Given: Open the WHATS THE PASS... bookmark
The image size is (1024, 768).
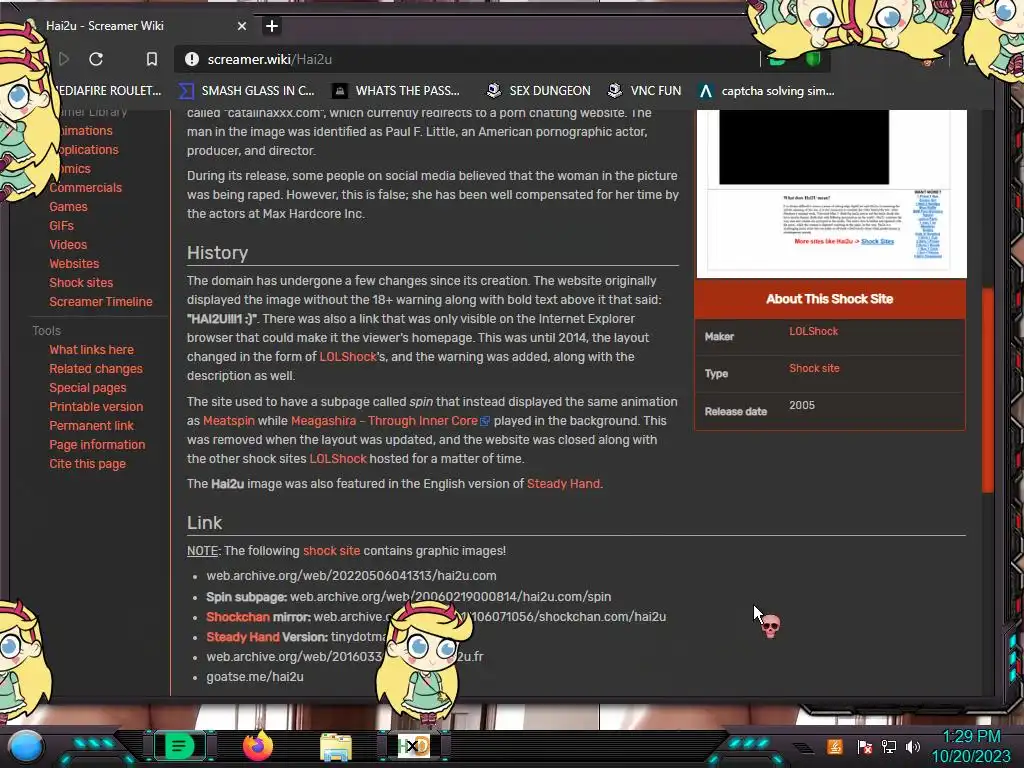Looking at the screenshot, I should (x=396, y=91).
